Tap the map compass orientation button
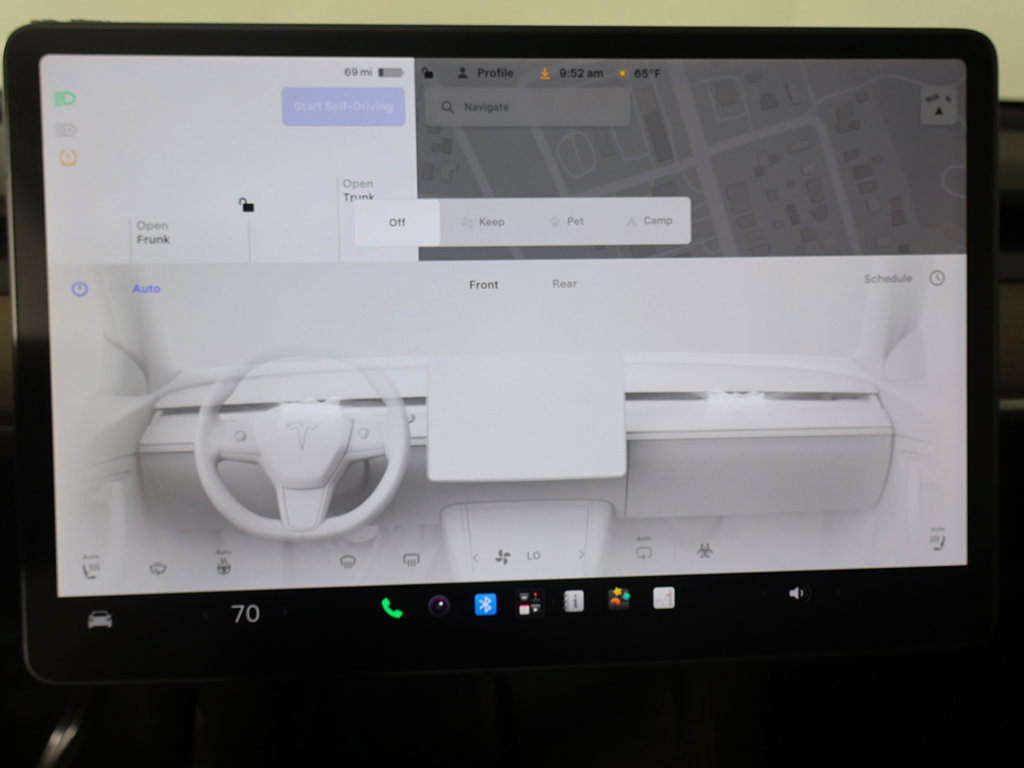The width and height of the screenshot is (1024, 768). point(938,105)
